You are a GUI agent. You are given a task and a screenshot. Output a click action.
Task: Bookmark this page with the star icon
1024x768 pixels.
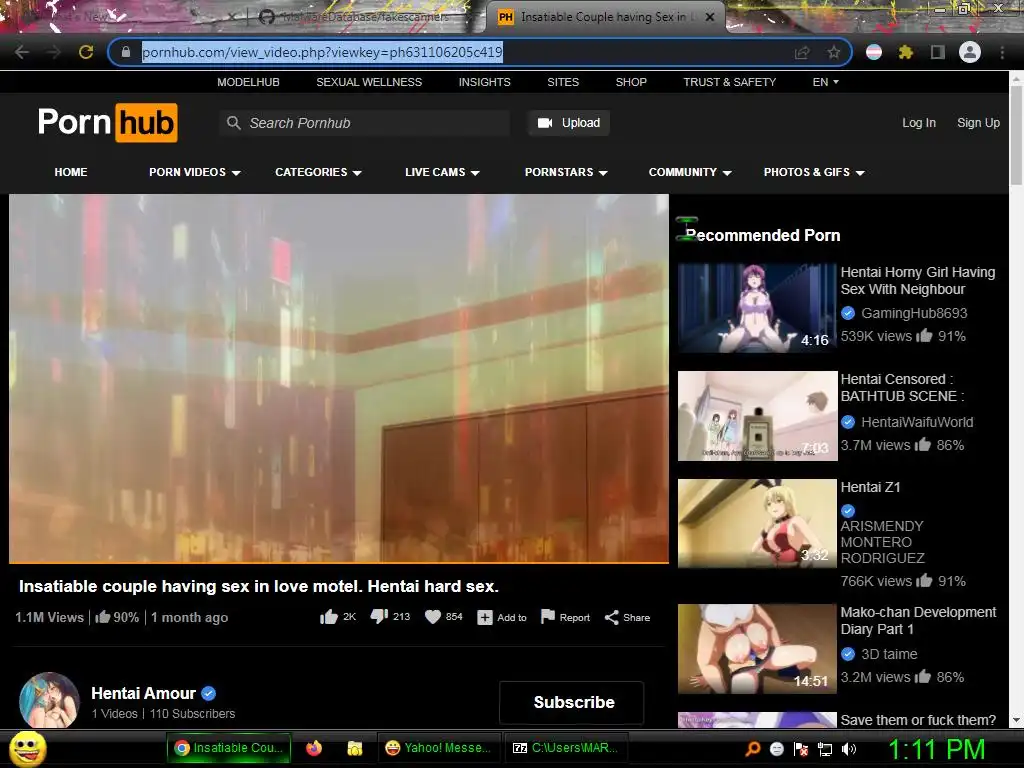click(x=833, y=52)
